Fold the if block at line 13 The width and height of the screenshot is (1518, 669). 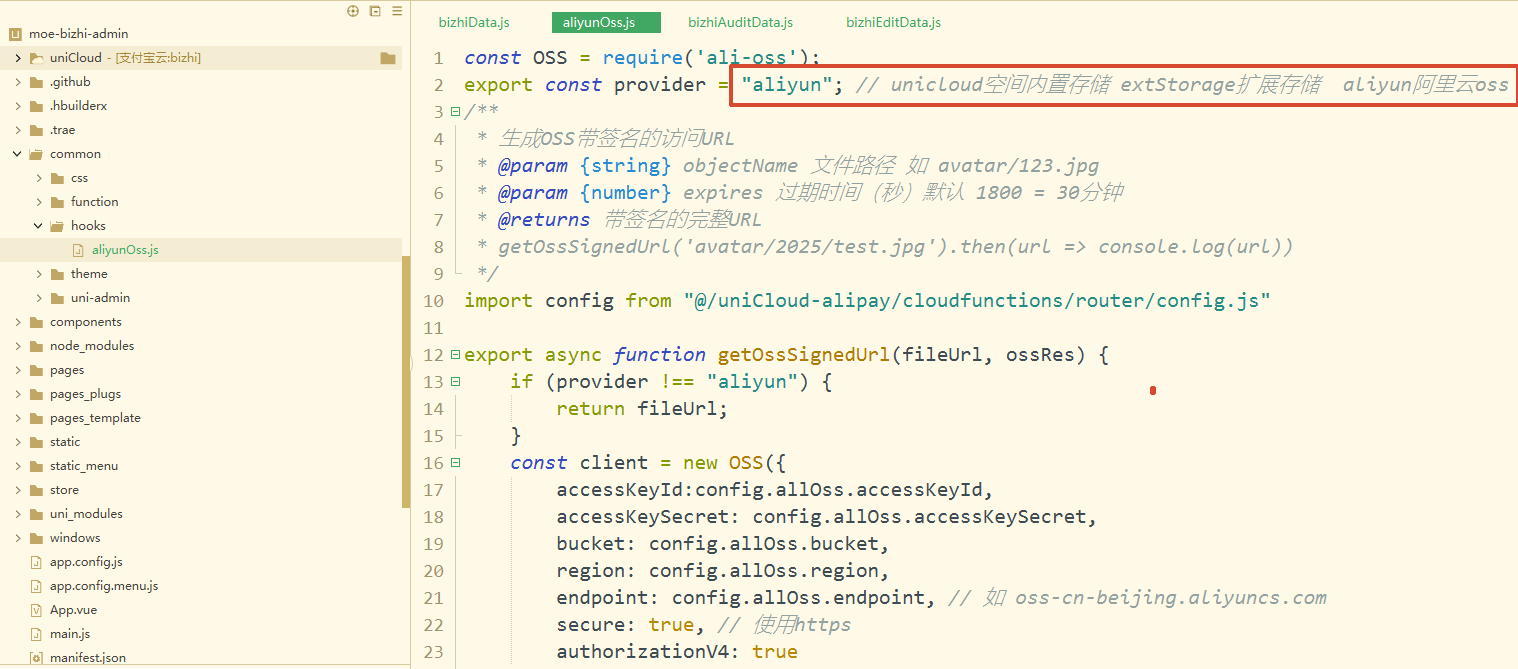click(455, 382)
